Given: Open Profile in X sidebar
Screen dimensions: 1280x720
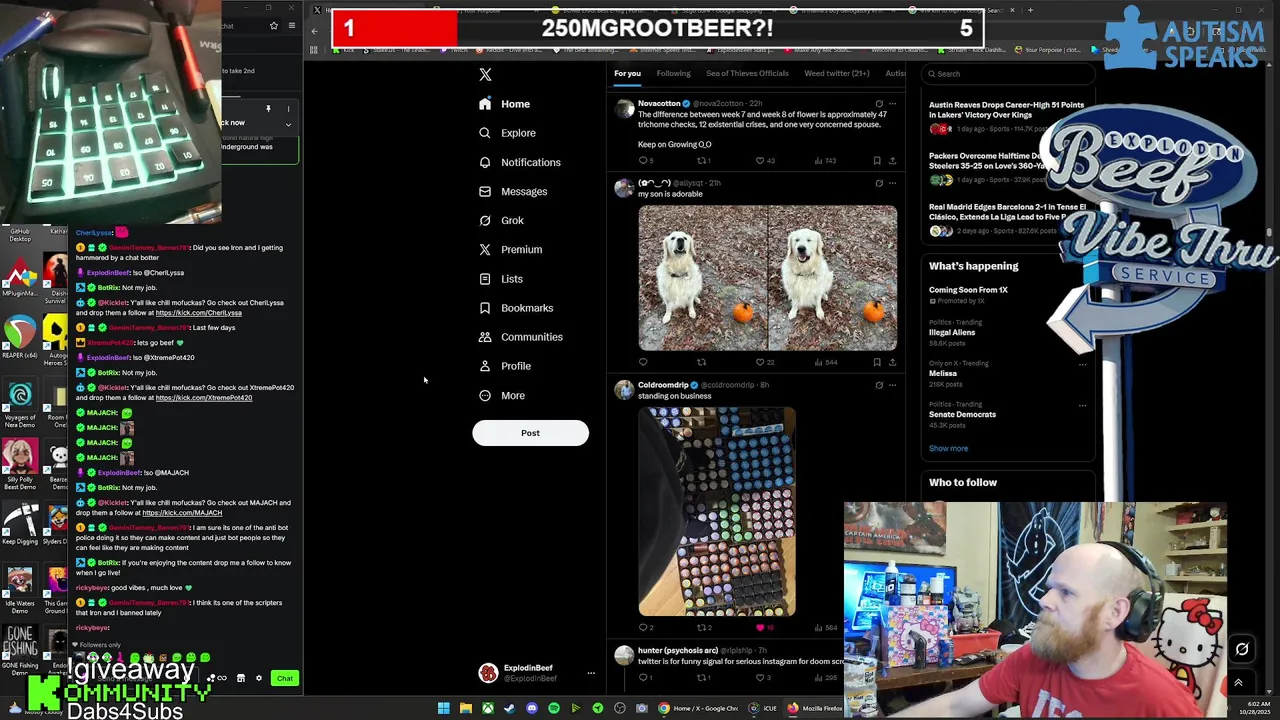Looking at the screenshot, I should pyautogui.click(x=504, y=366).
